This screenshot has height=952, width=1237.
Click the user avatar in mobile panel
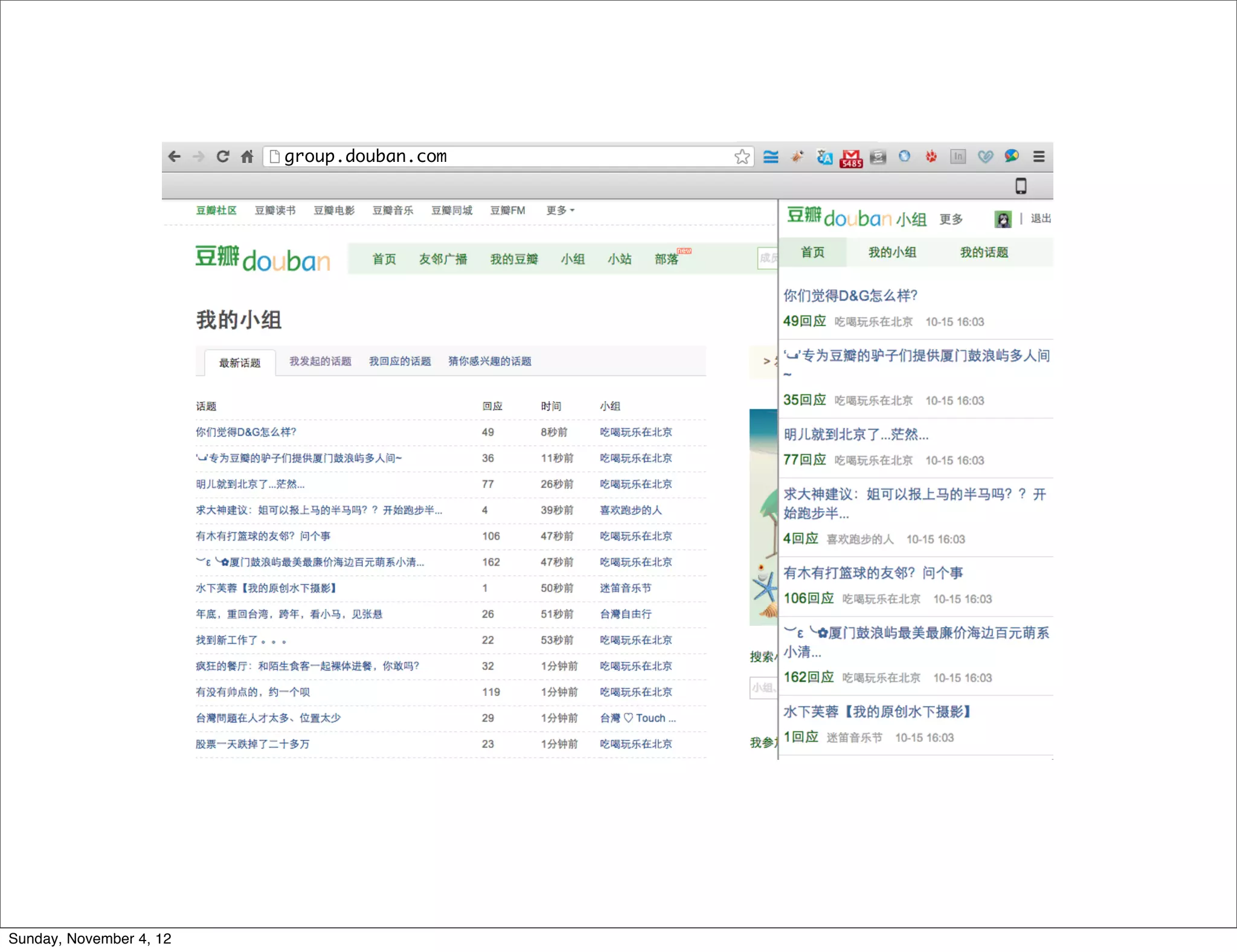1003,219
